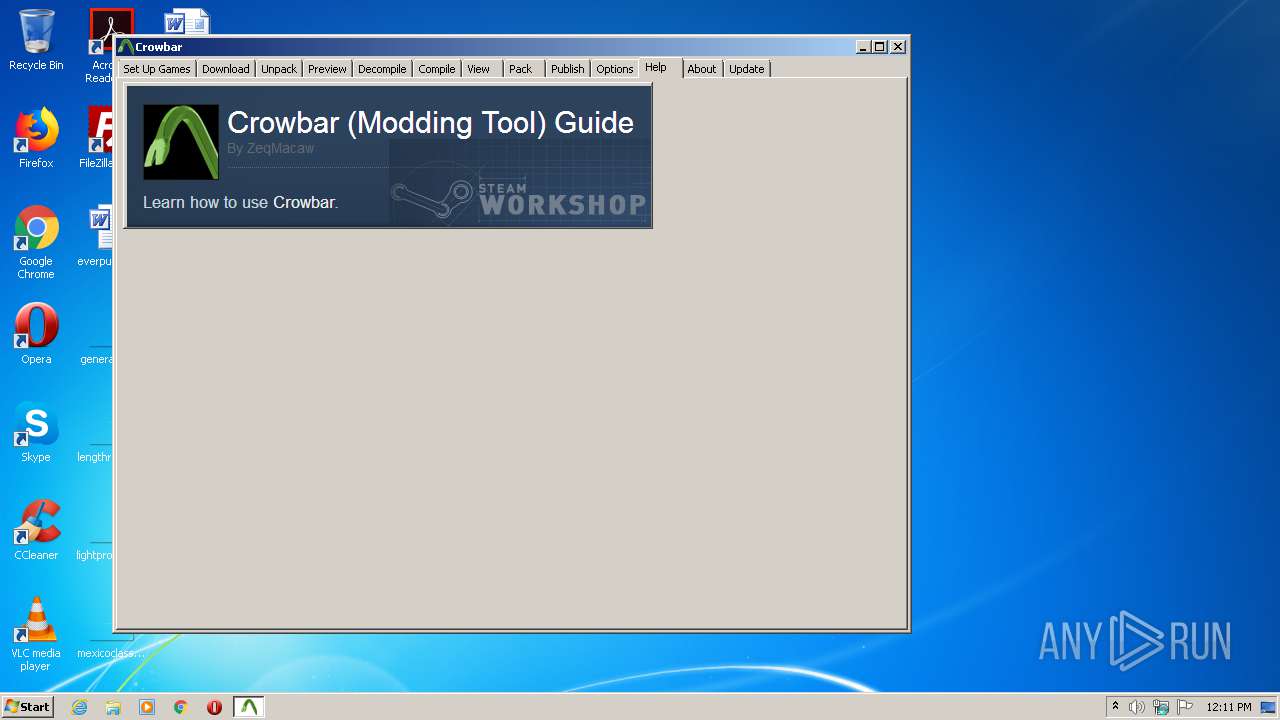1280x720 pixels.
Task: Click the network tray icon
Action: (1161, 707)
